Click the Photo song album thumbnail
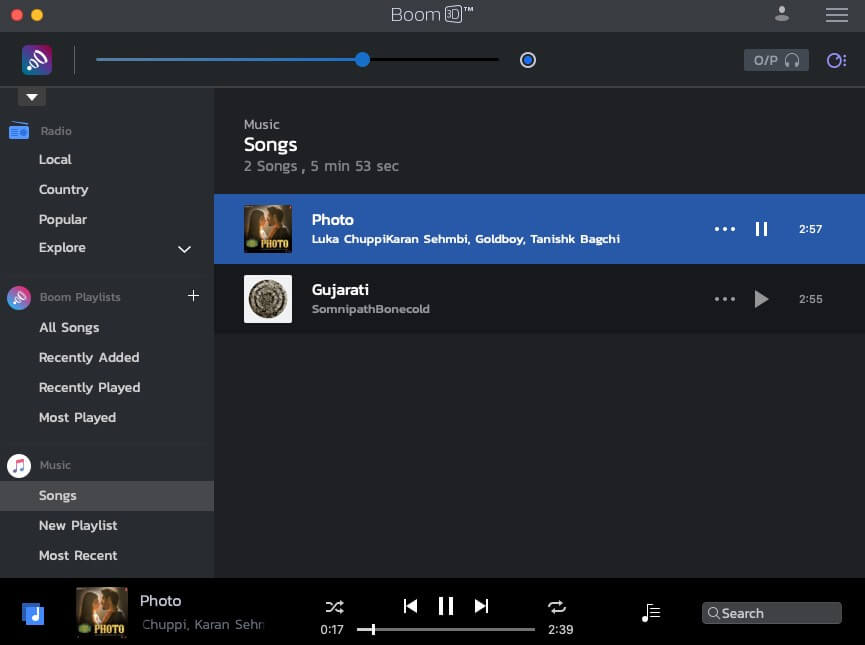Screen dimensions: 865x645 [x=268, y=229]
